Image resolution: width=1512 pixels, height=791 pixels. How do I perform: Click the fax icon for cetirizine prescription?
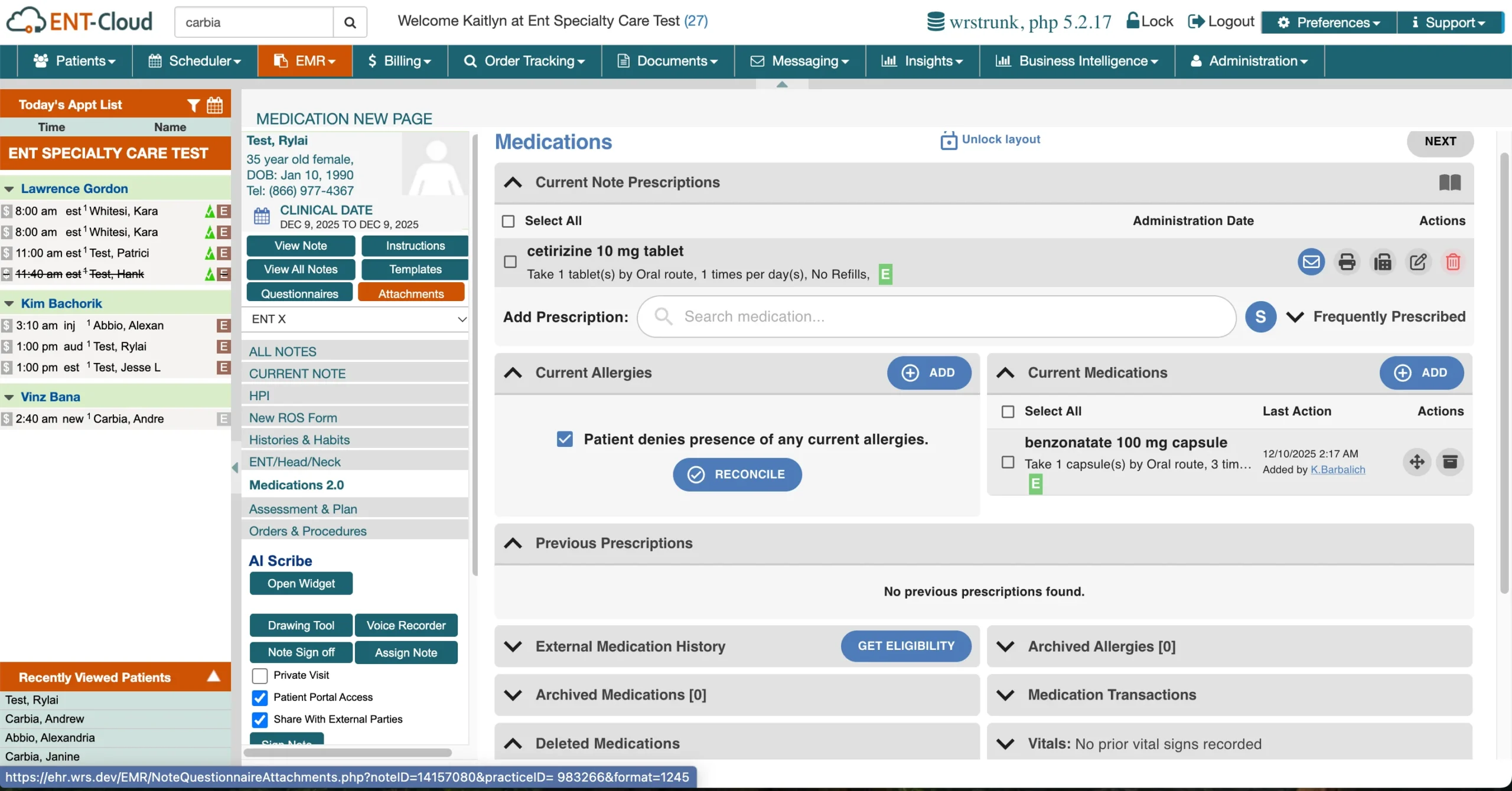pos(1382,262)
